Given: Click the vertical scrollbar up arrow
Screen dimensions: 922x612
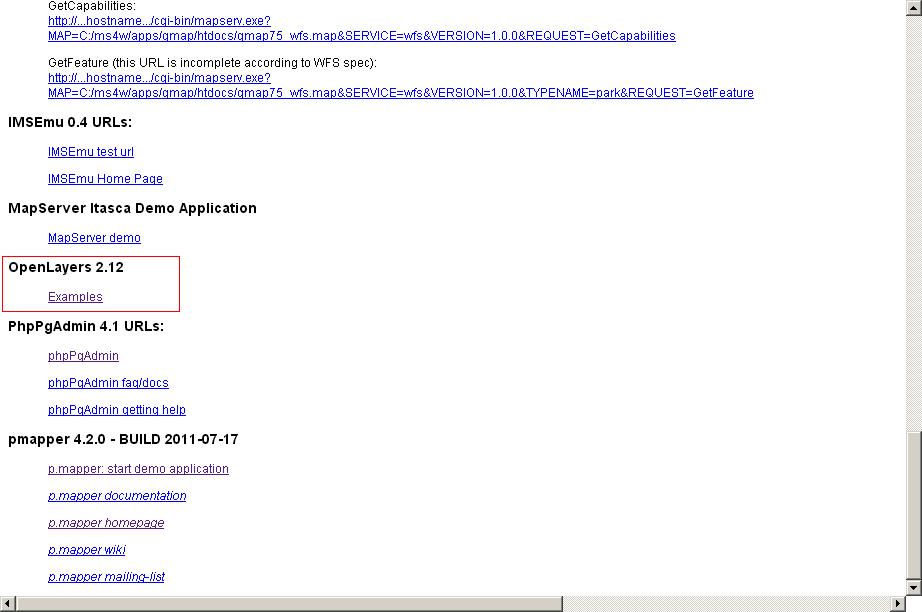Looking at the screenshot, I should click(914, 8).
